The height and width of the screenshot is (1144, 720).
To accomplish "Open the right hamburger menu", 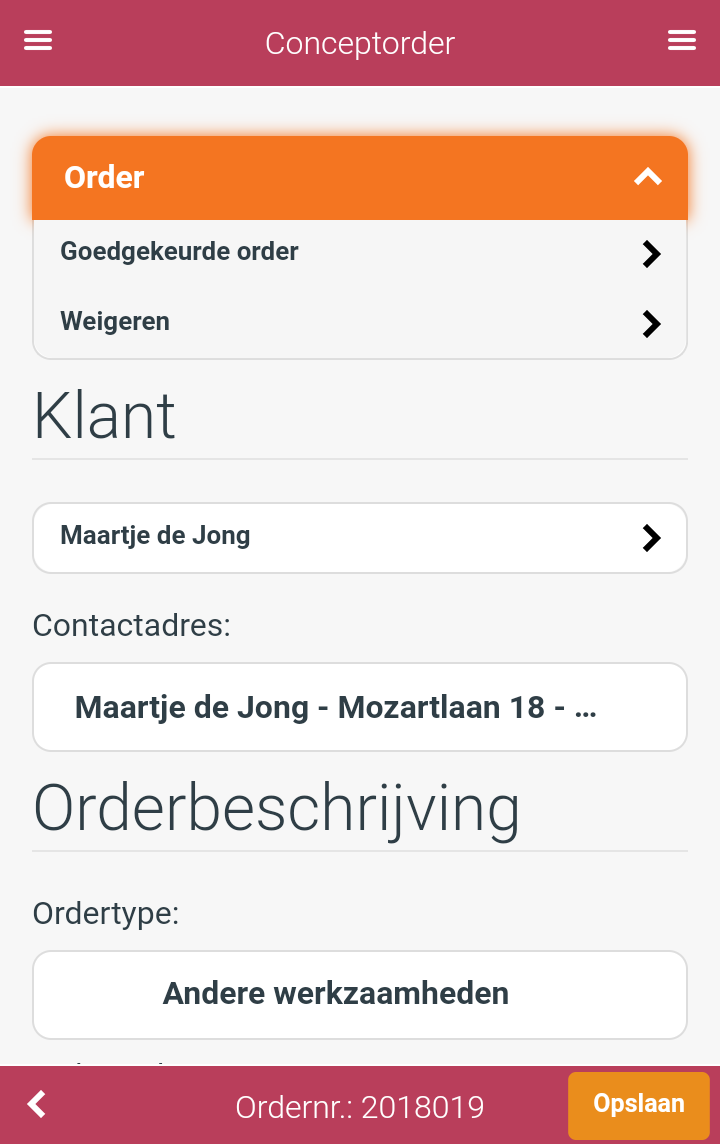I will coord(682,40).
